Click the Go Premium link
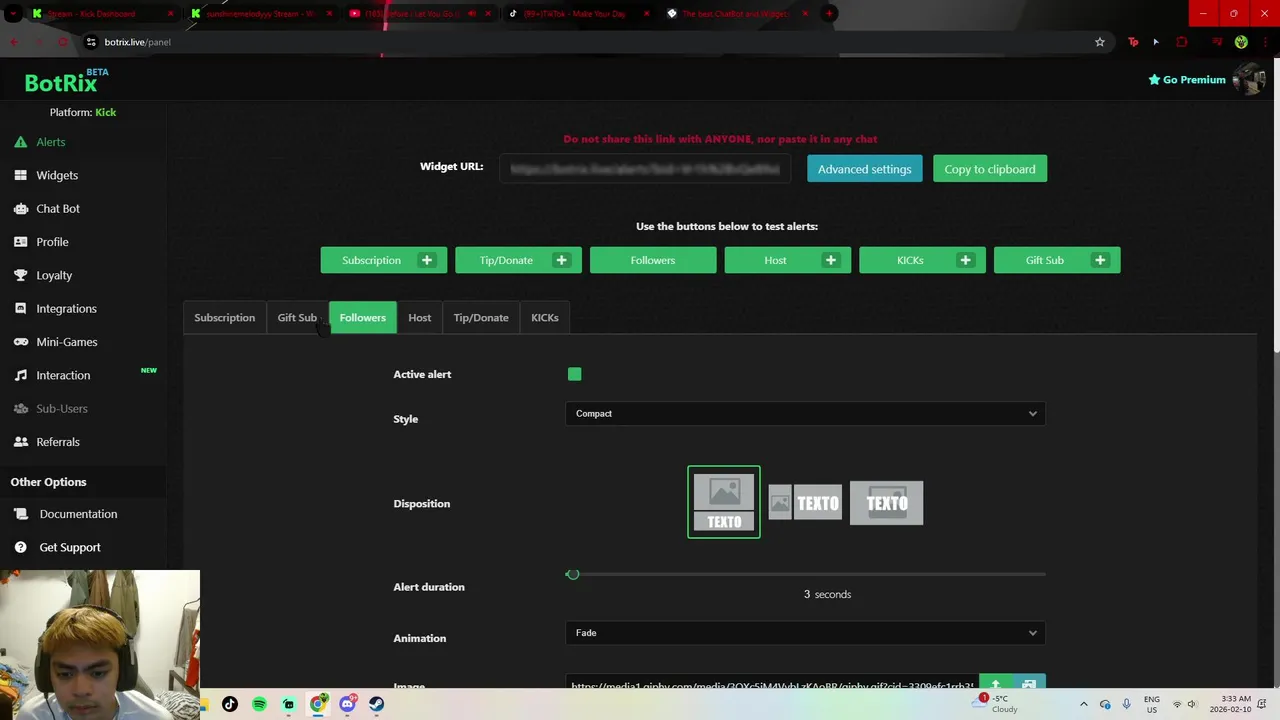 point(1187,80)
